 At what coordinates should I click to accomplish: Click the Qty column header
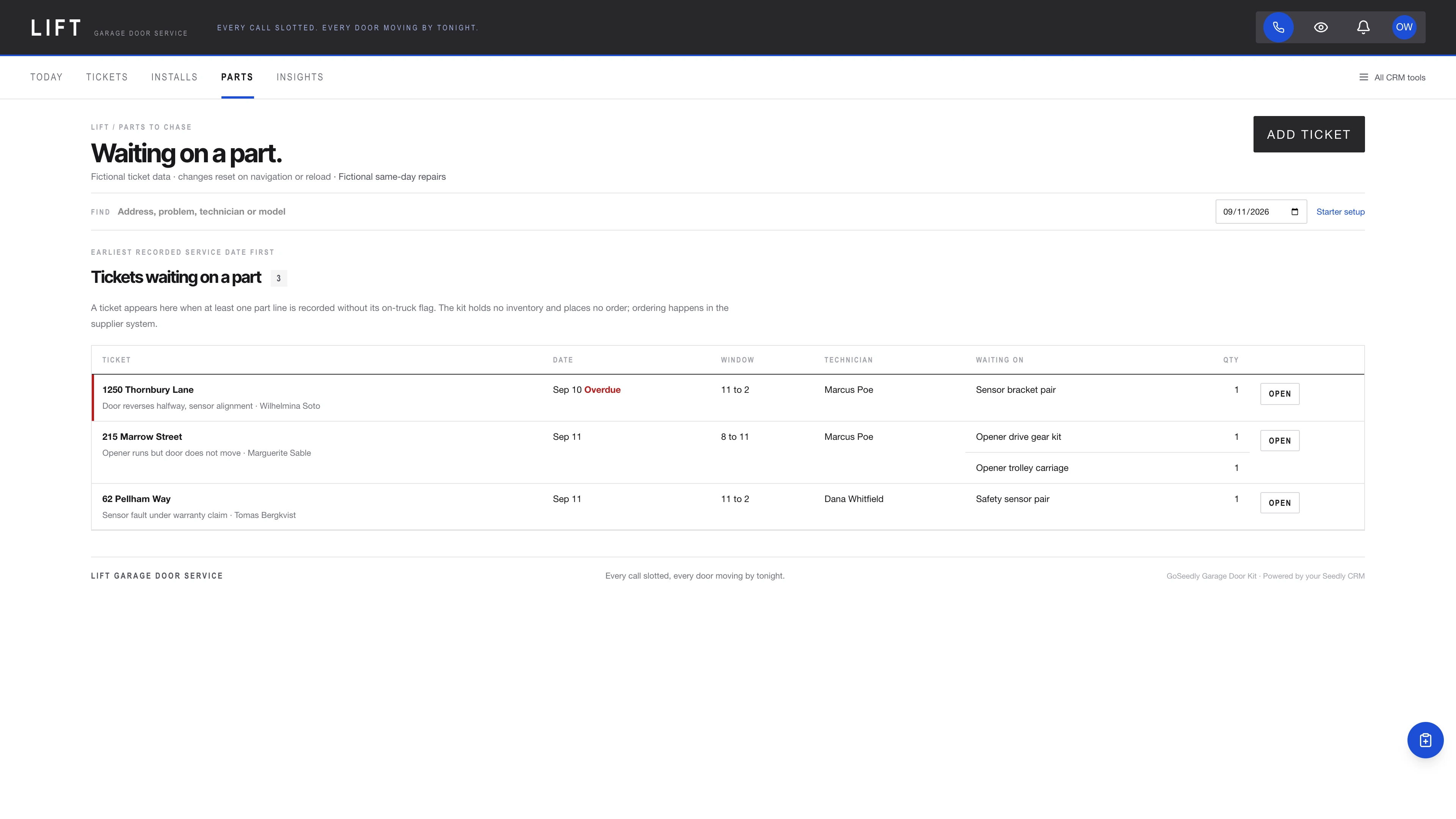1230,360
